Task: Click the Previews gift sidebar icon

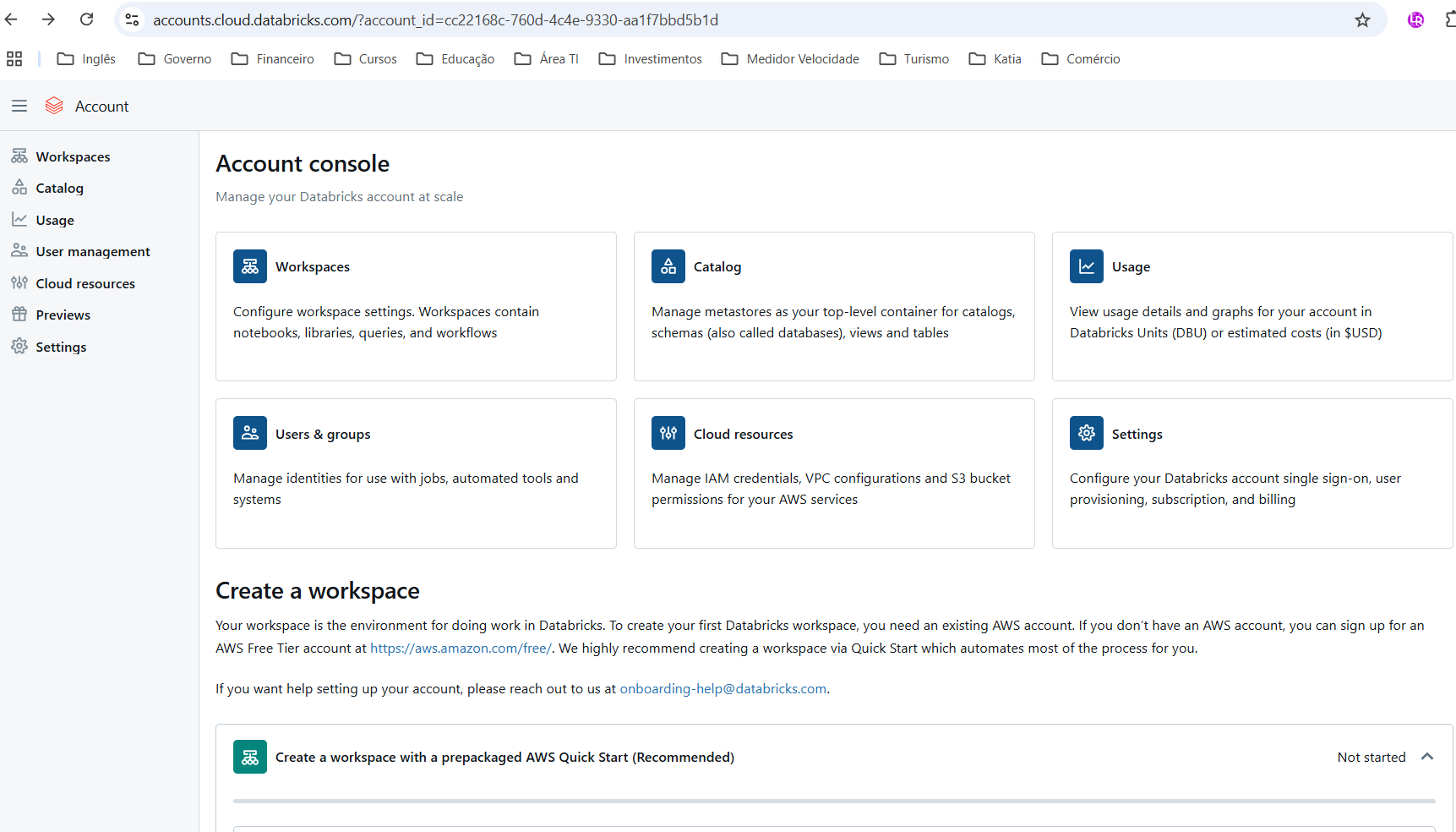Action: [x=19, y=315]
